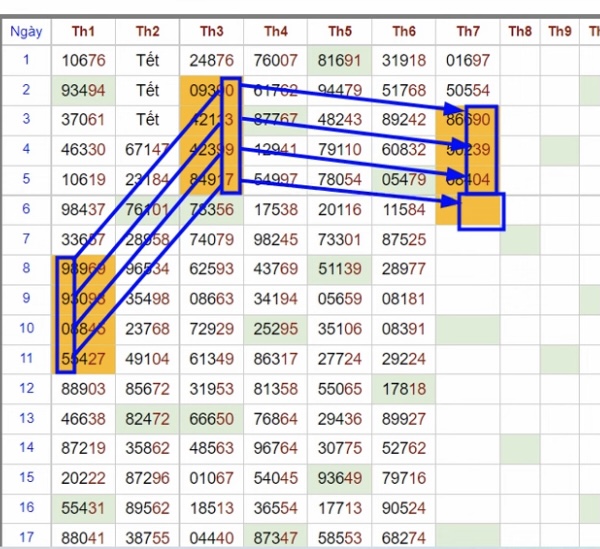Click the 74079 cell
This screenshot has height=549, width=600.
(x=212, y=240)
